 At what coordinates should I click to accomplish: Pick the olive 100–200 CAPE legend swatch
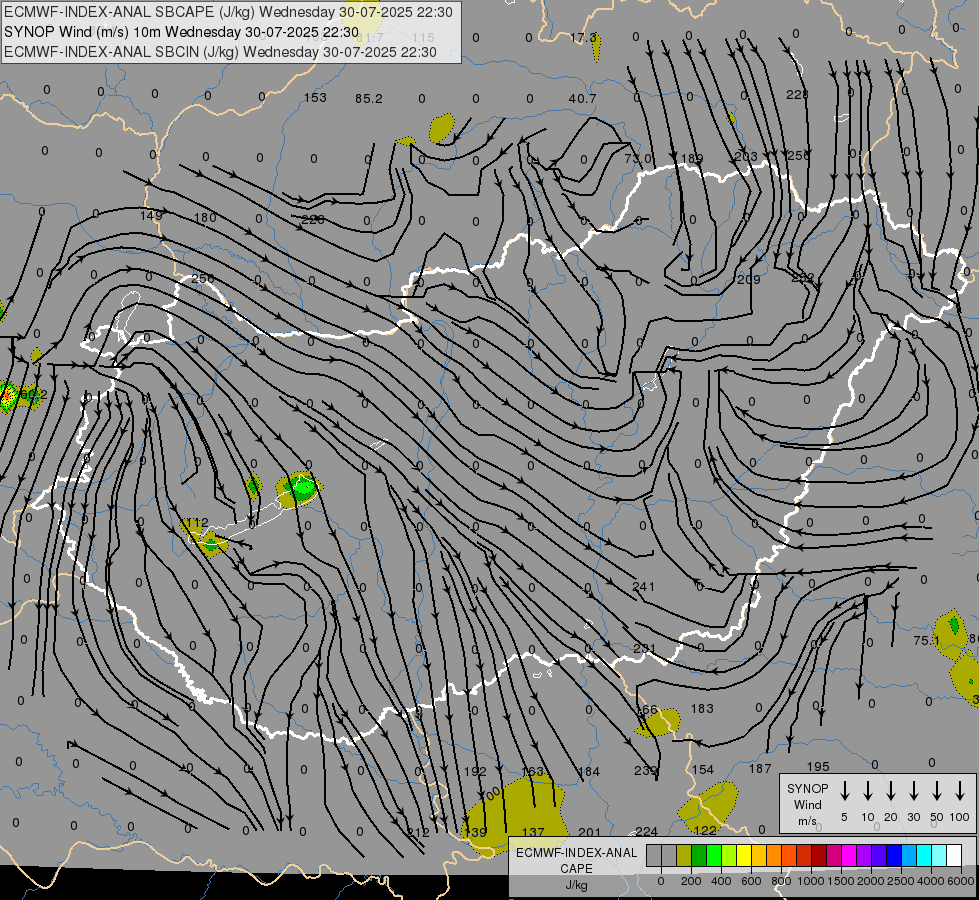(x=684, y=856)
